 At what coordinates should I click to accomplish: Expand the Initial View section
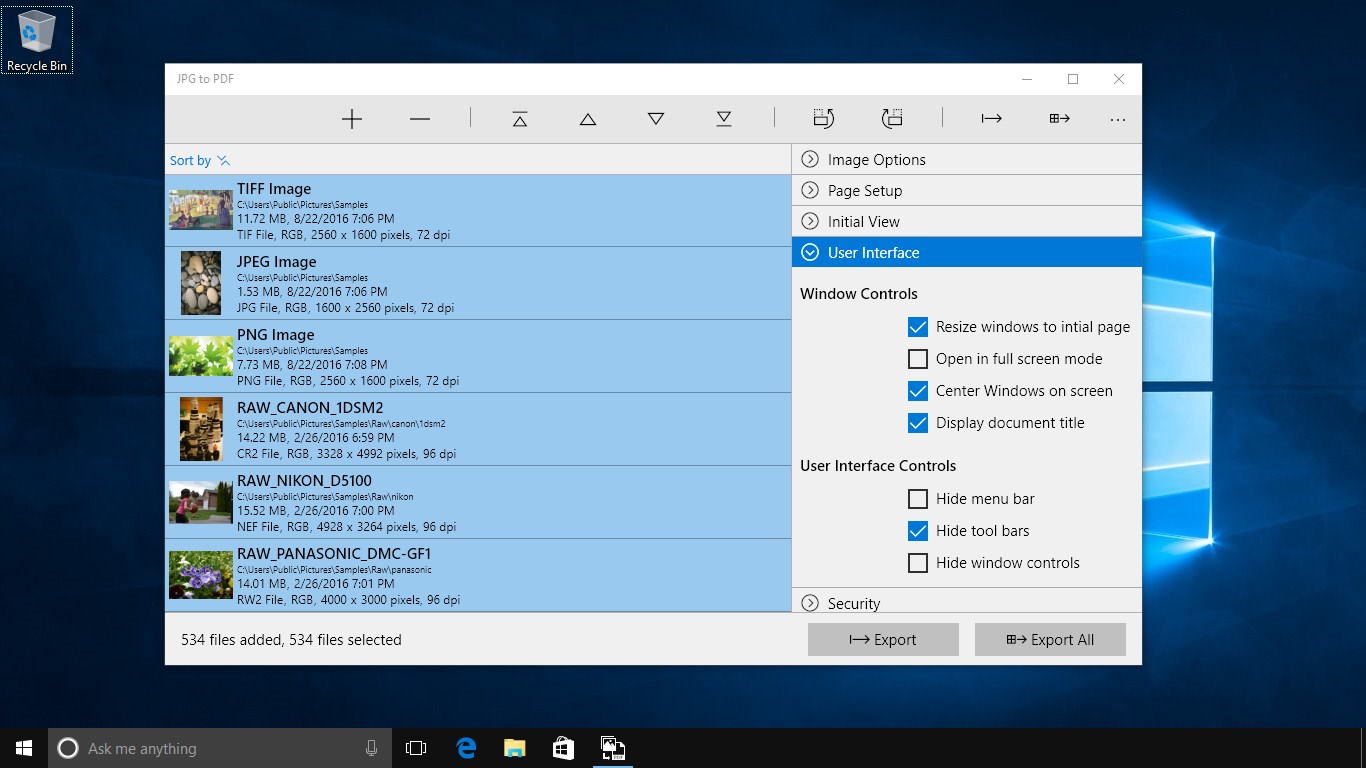point(967,222)
